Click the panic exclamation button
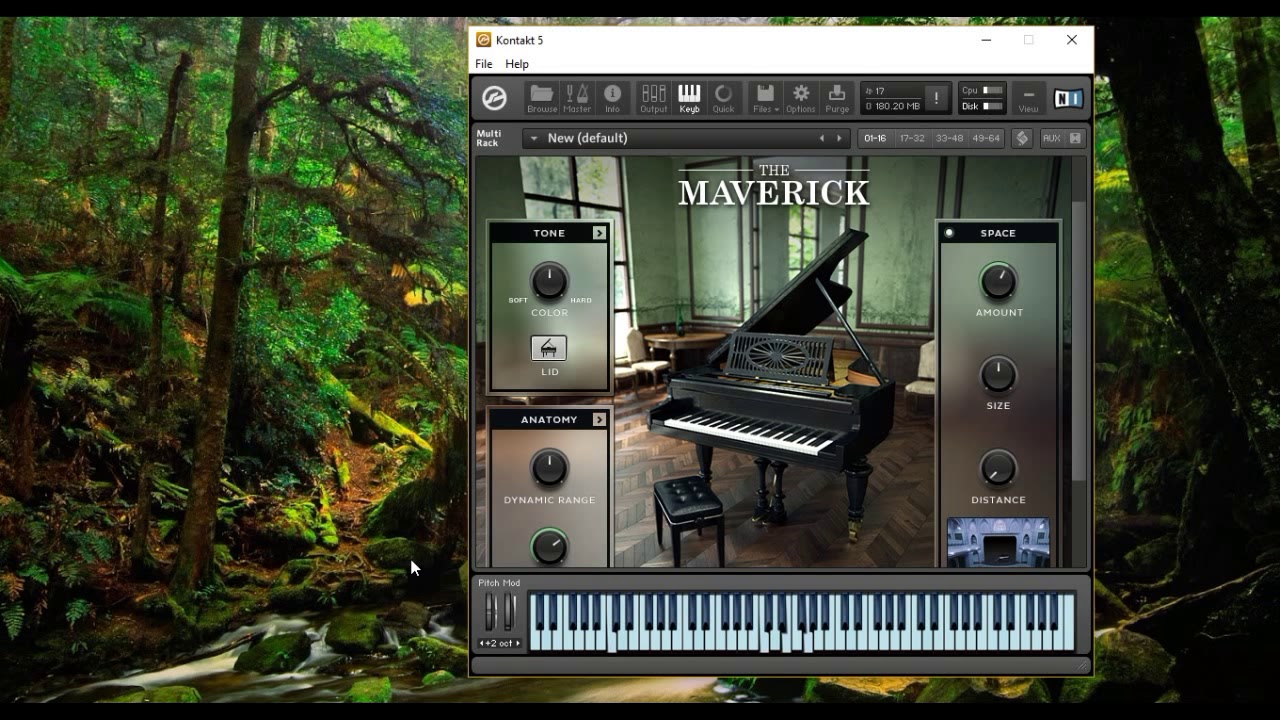1280x720 pixels. (x=936, y=98)
